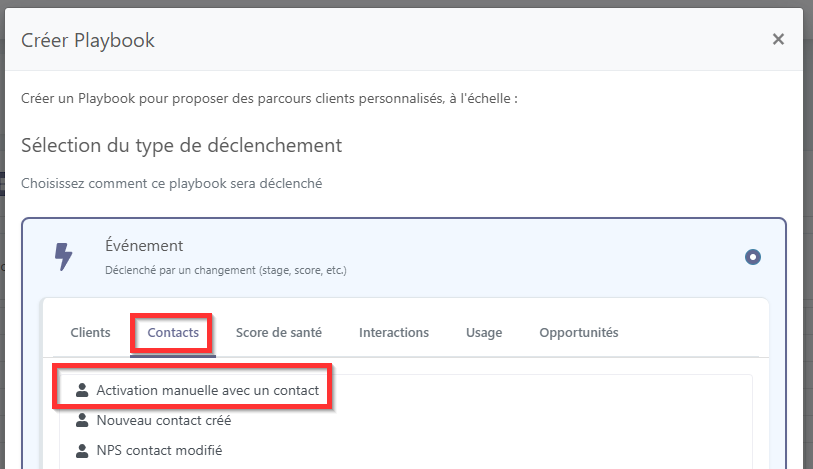Click the Sélection du type de déclenchement heading
The width and height of the screenshot is (813, 469).
(x=181, y=146)
